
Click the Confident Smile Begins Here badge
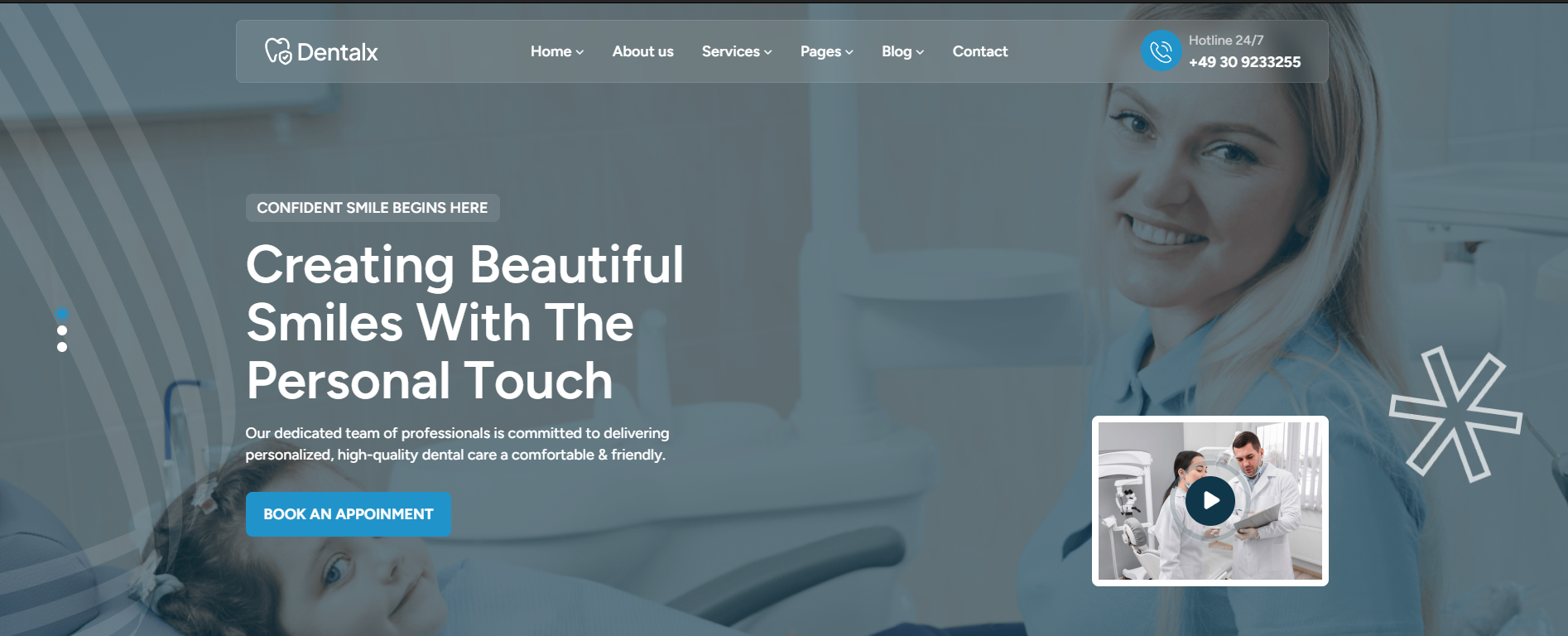point(373,208)
